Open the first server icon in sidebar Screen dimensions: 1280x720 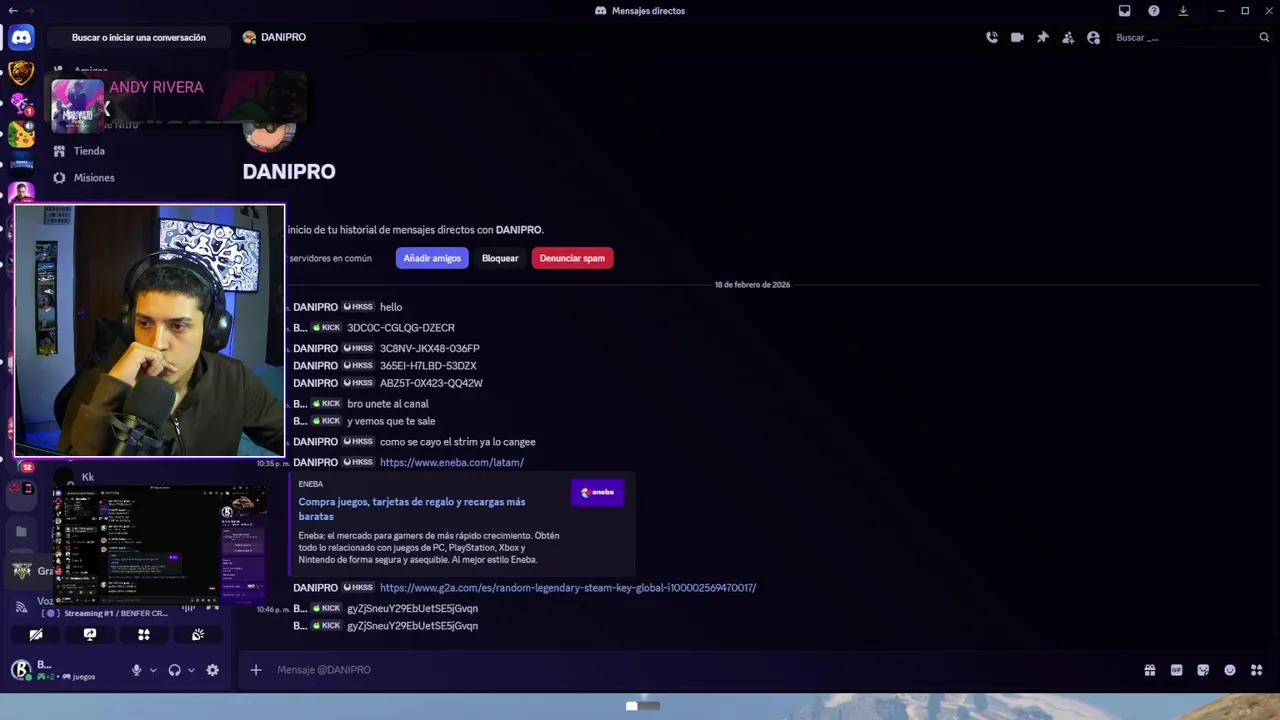pos(21,73)
